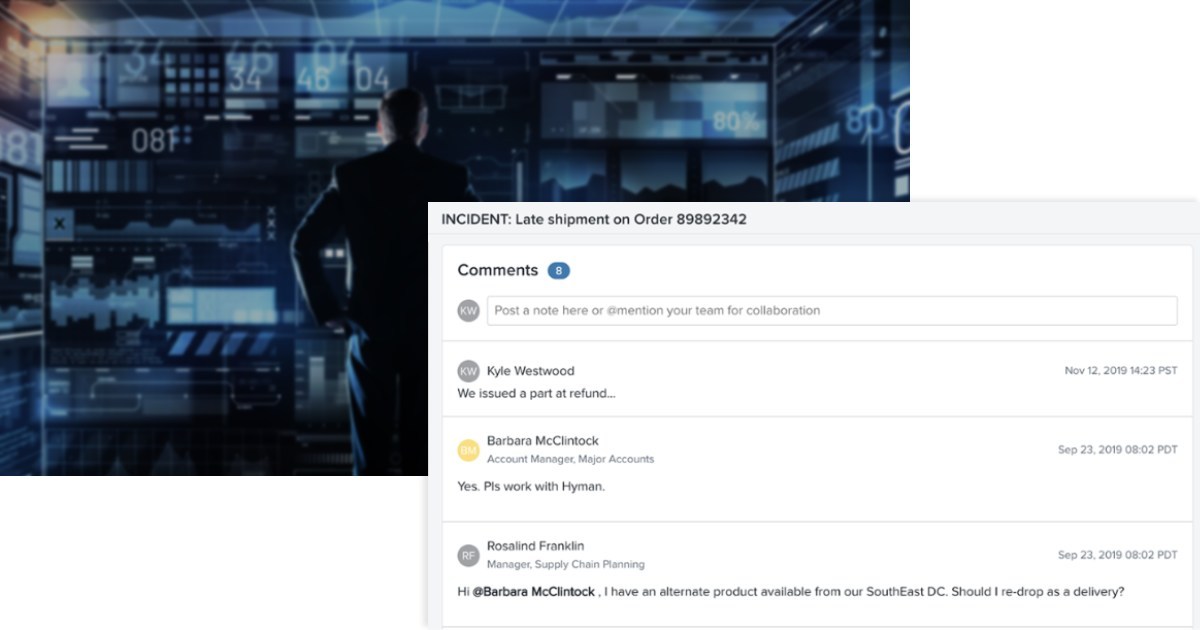The height and width of the screenshot is (630, 1200).
Task: Click Rosalind's Sep 23, 2019 timestamp
Action: [x=1118, y=555]
